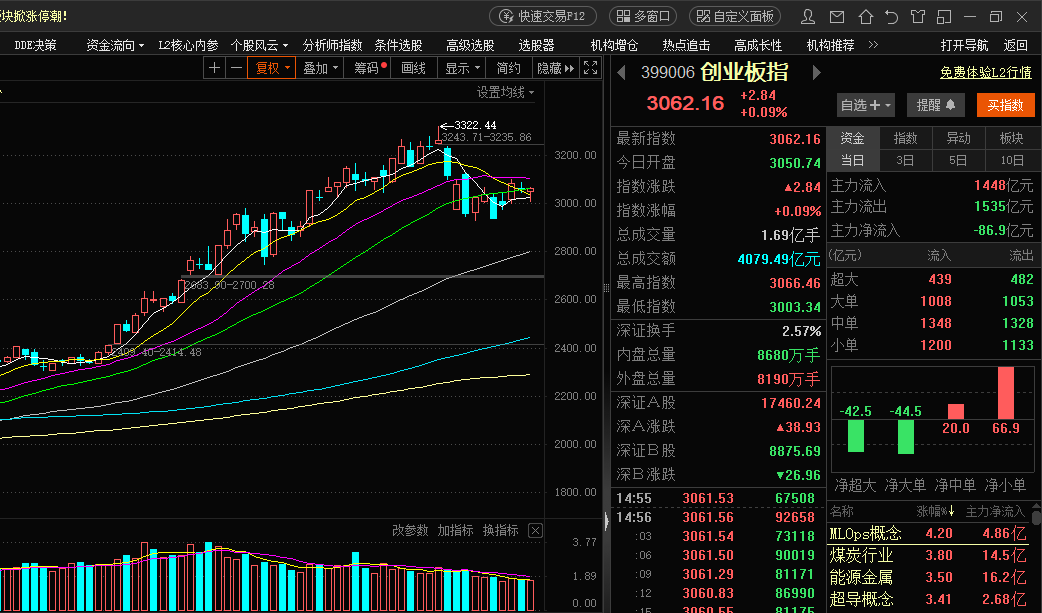Click 加指标 add indicator
The height and width of the screenshot is (613, 1042).
(x=455, y=531)
